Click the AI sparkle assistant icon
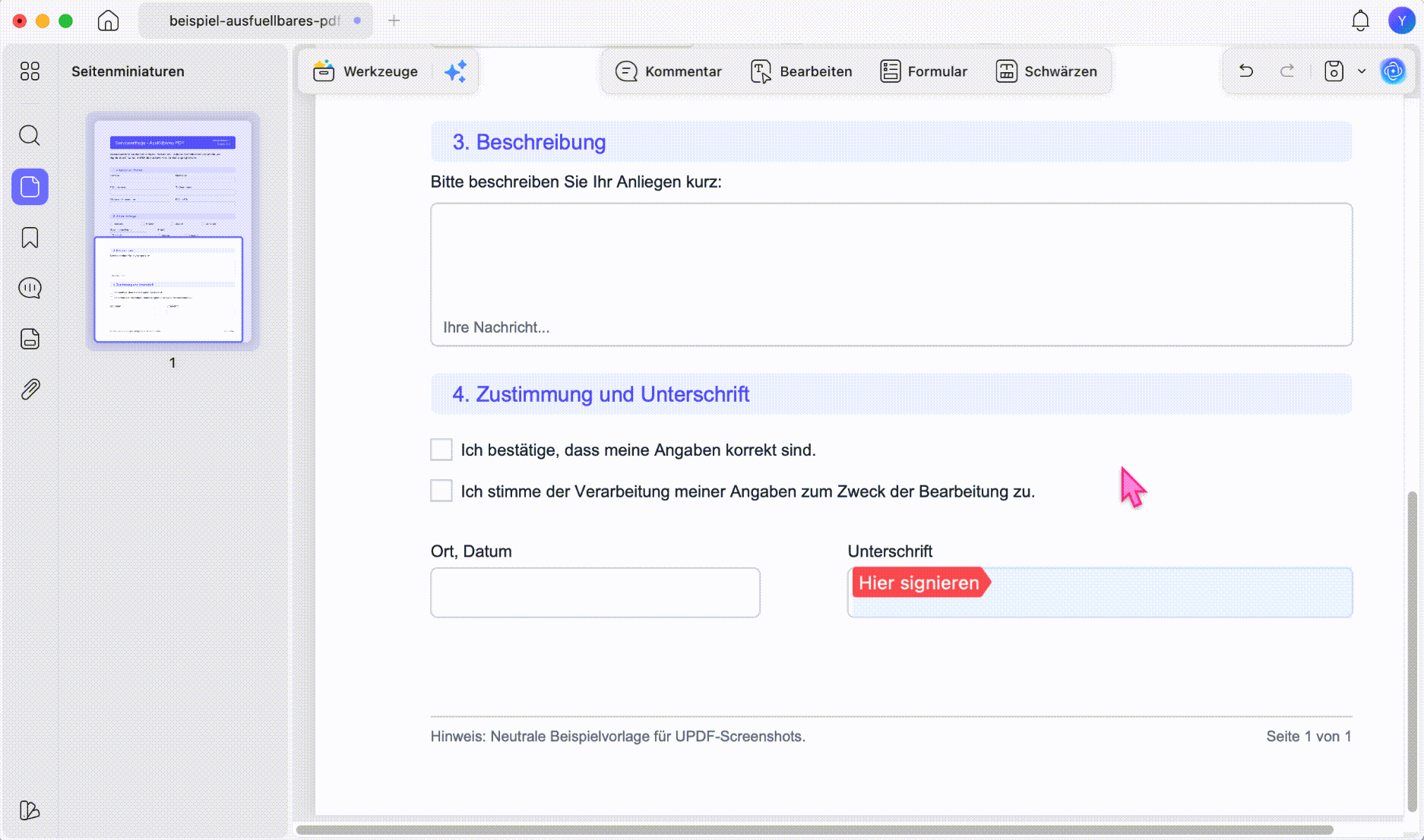This screenshot has width=1424, height=840. pyautogui.click(x=455, y=71)
